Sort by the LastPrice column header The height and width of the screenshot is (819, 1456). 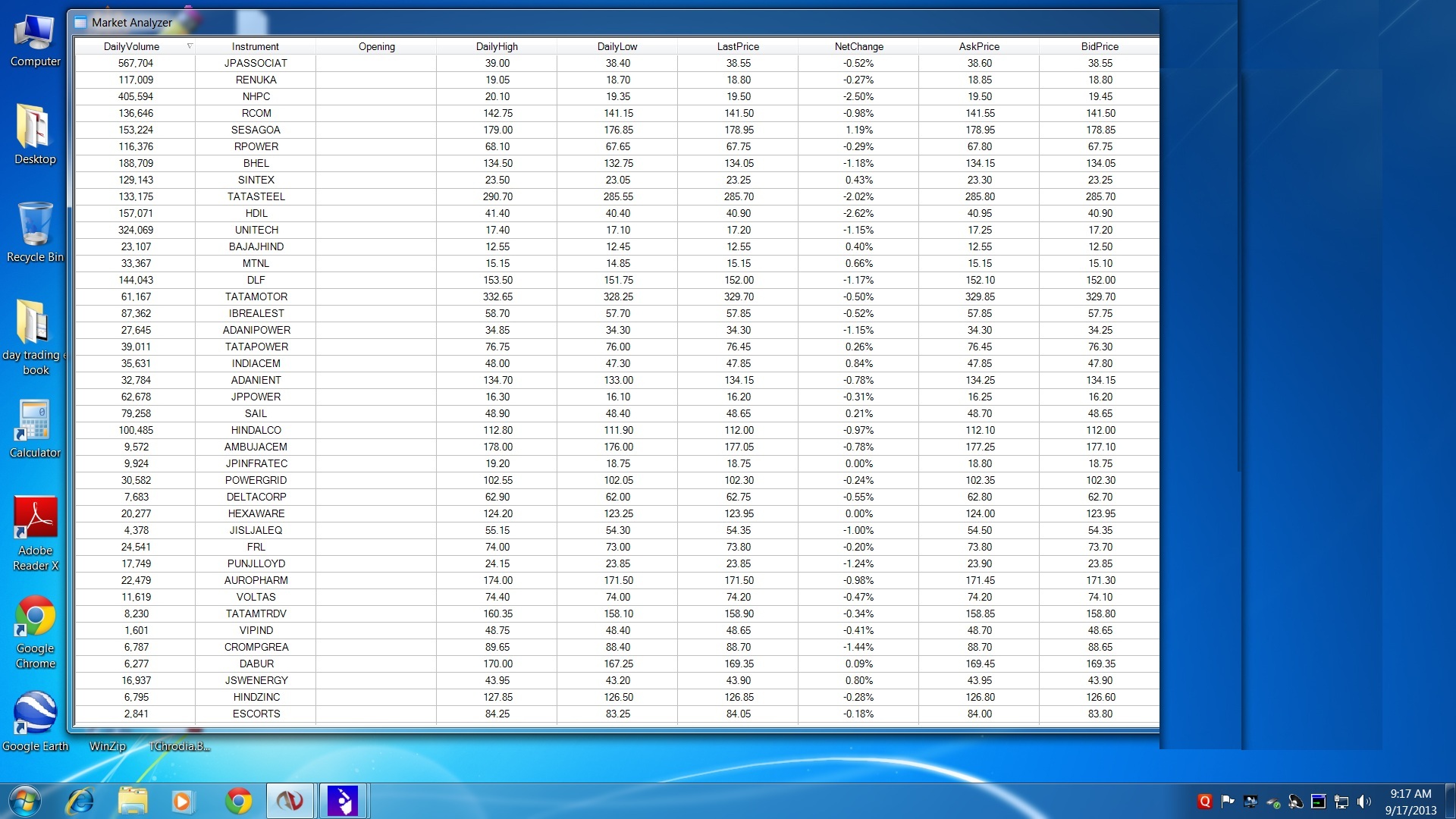(738, 46)
